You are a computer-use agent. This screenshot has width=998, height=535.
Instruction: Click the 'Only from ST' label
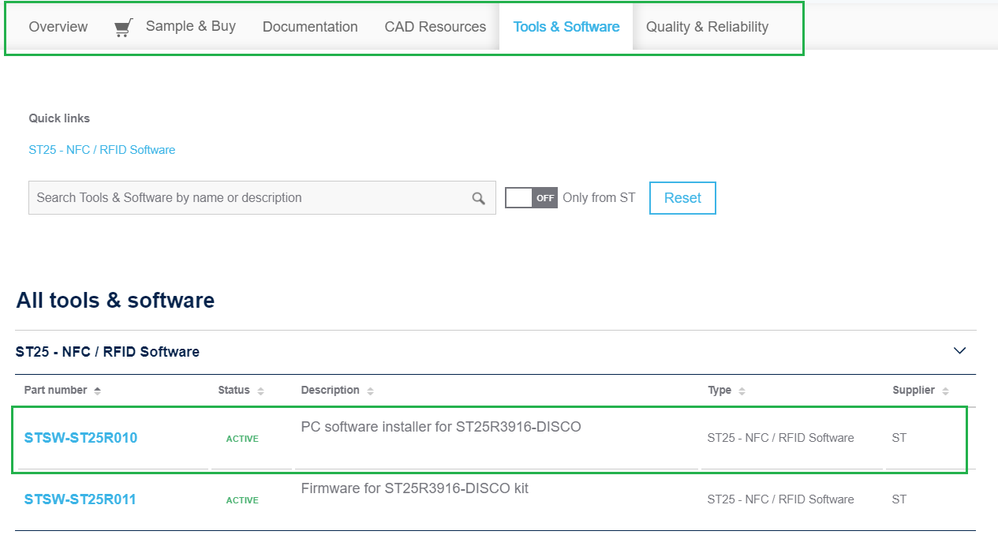pos(599,198)
